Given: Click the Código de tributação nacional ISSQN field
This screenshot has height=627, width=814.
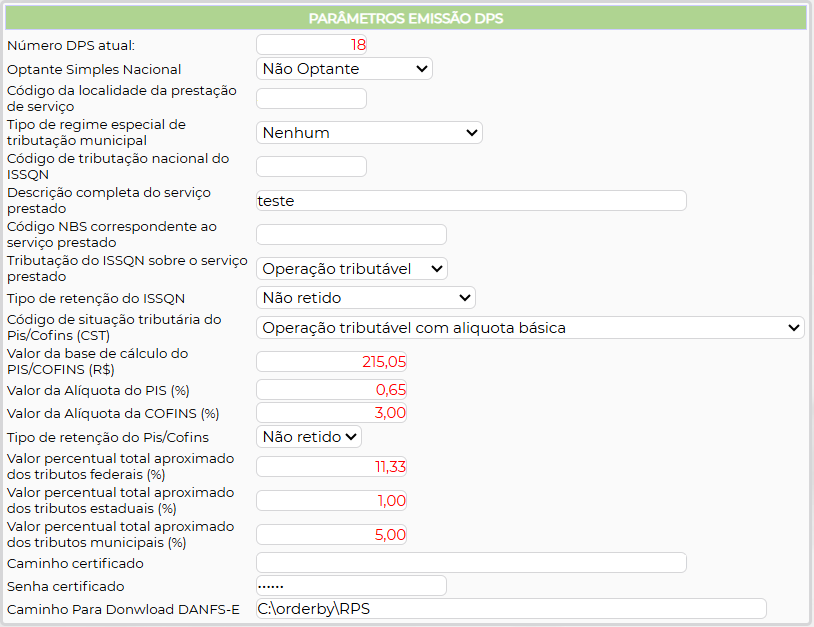Looking at the screenshot, I should click(312, 166).
